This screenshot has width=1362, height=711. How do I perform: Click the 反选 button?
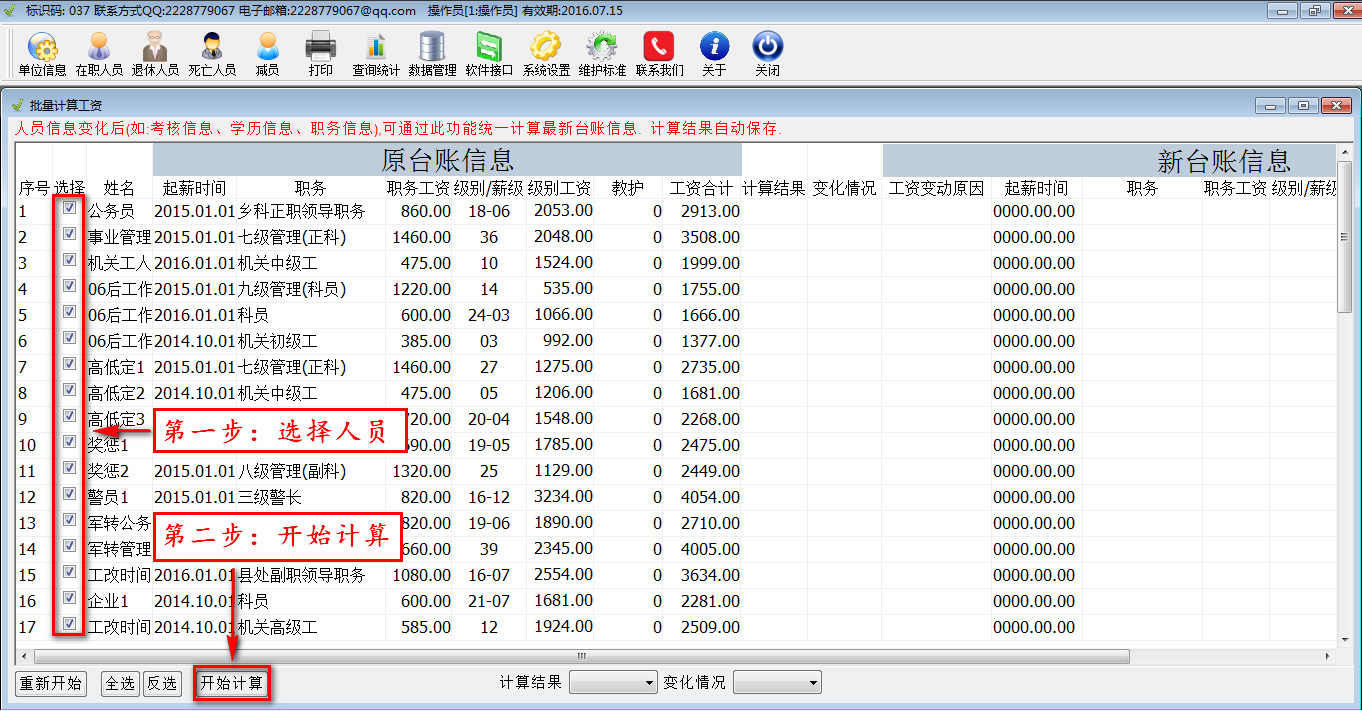[x=162, y=684]
